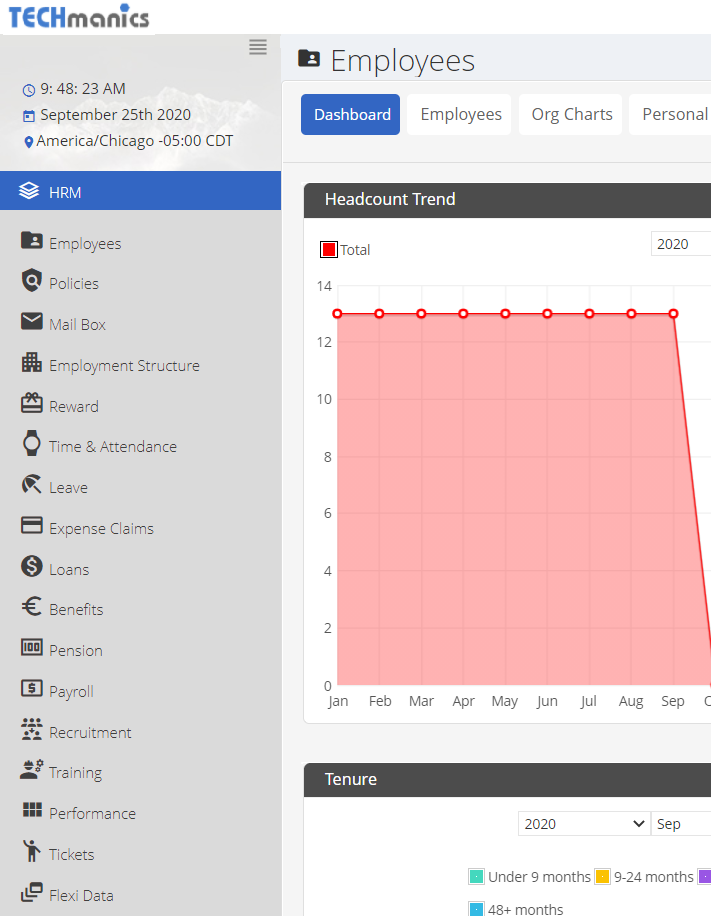Click the Benefits euro icon
Viewport: 711px width, 916px height.
click(x=32, y=606)
